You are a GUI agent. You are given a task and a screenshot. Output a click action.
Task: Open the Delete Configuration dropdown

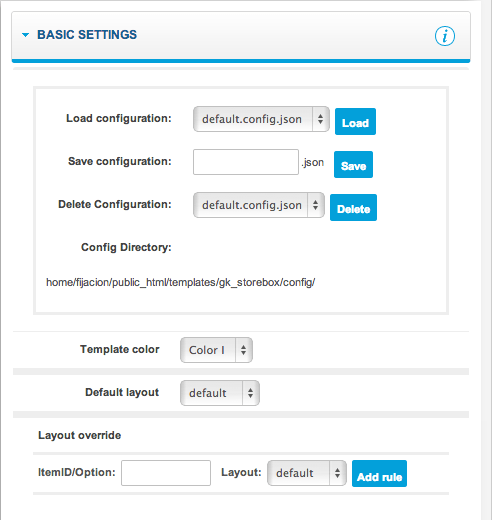coord(259,205)
